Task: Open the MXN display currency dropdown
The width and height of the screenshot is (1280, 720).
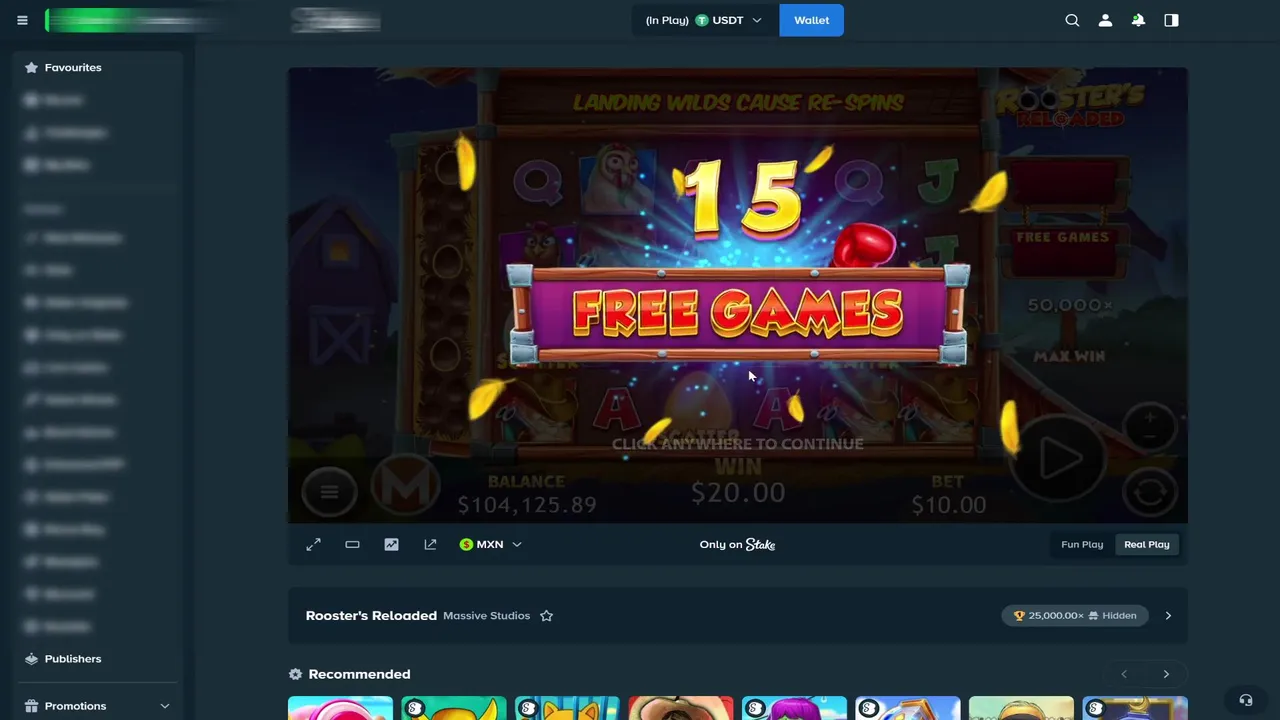Action: click(490, 544)
